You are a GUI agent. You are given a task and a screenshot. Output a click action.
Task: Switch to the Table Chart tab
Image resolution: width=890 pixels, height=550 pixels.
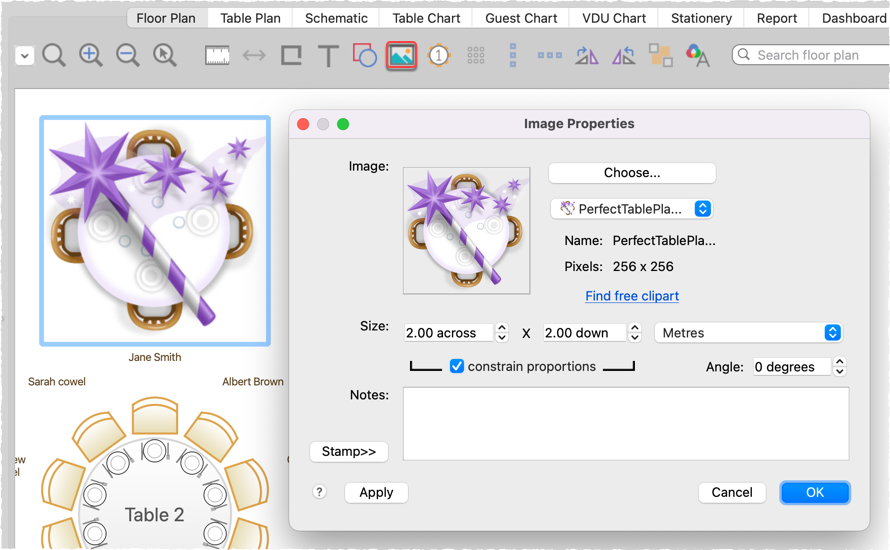427,18
